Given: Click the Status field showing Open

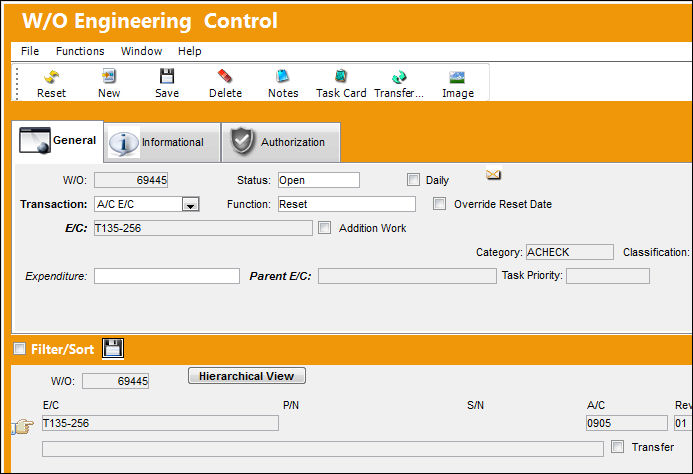Looking at the screenshot, I should (x=319, y=180).
